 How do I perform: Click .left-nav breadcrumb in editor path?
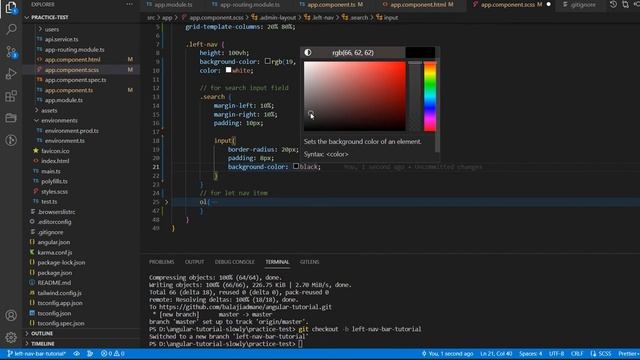(x=321, y=18)
